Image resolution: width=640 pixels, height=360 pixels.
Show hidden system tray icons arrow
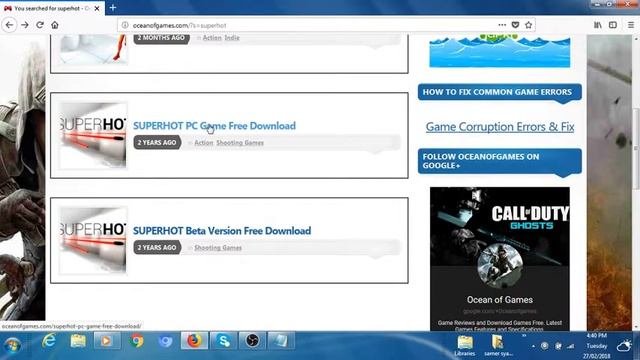(x=533, y=346)
